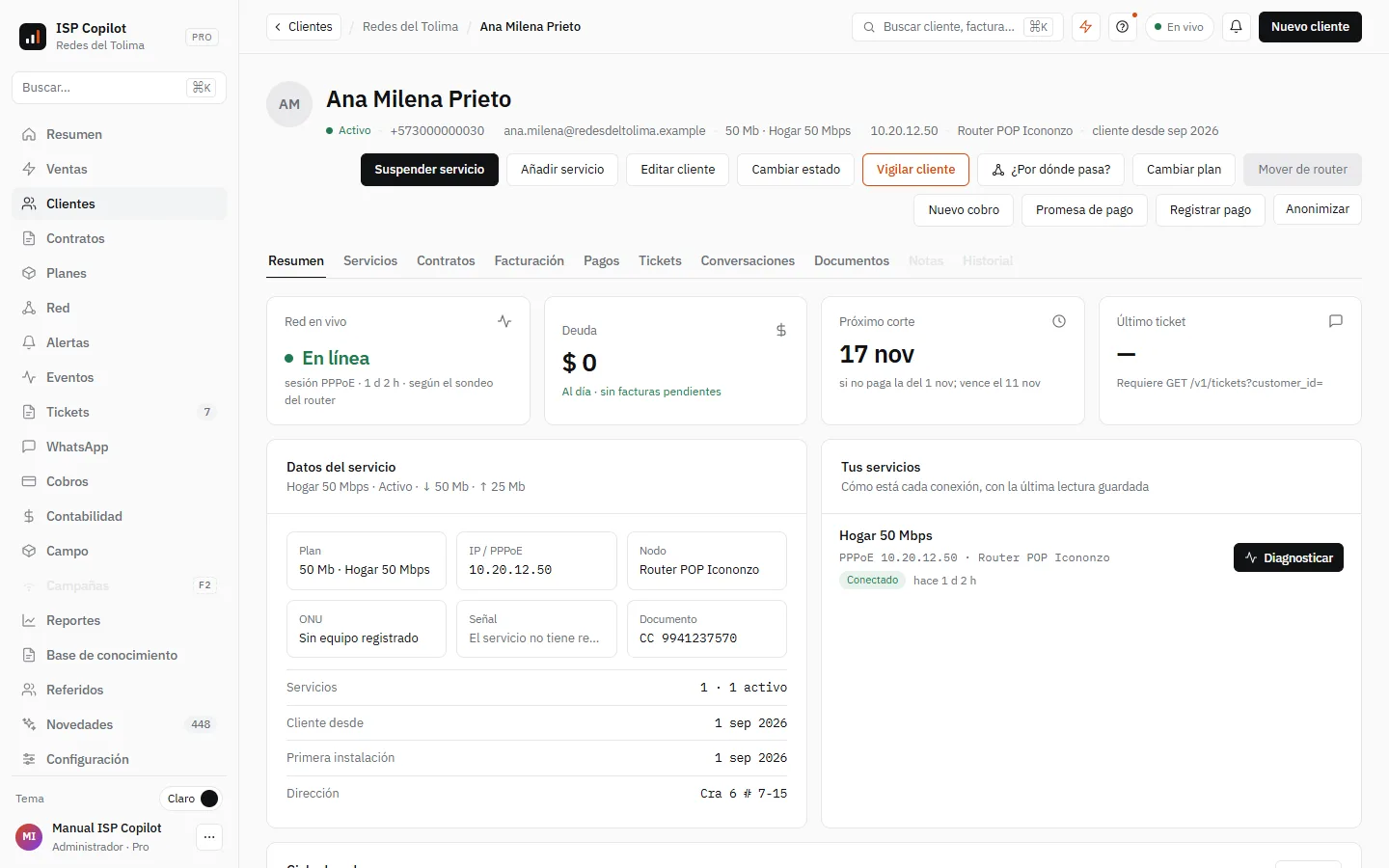Go back to Clientes via chevron button
Viewport: 1389px width, 868px height.
[x=304, y=27]
